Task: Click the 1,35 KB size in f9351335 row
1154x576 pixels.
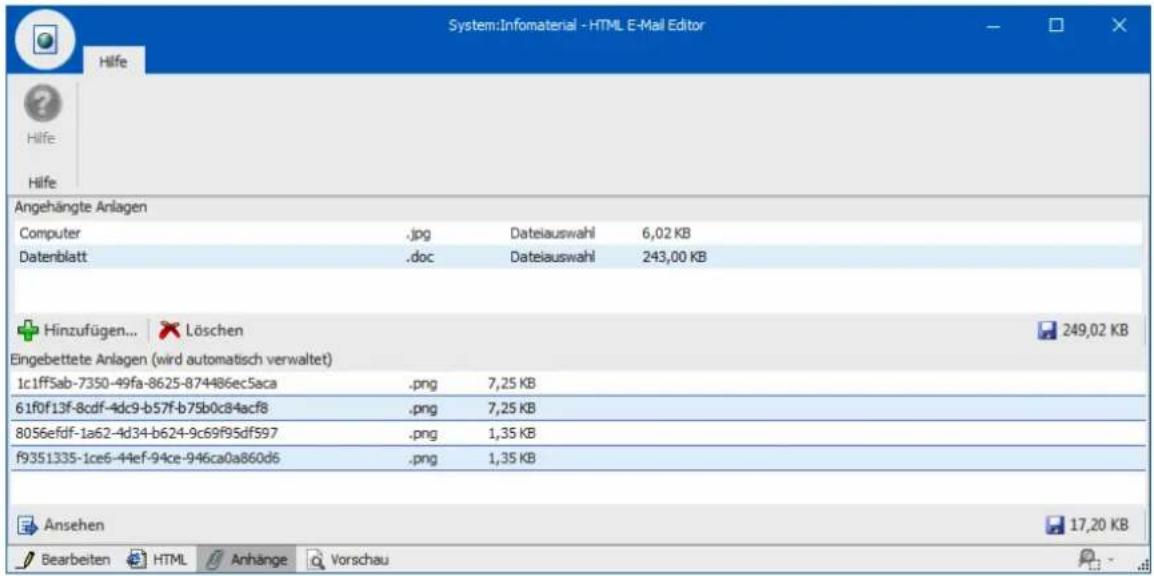Action: click(x=511, y=458)
